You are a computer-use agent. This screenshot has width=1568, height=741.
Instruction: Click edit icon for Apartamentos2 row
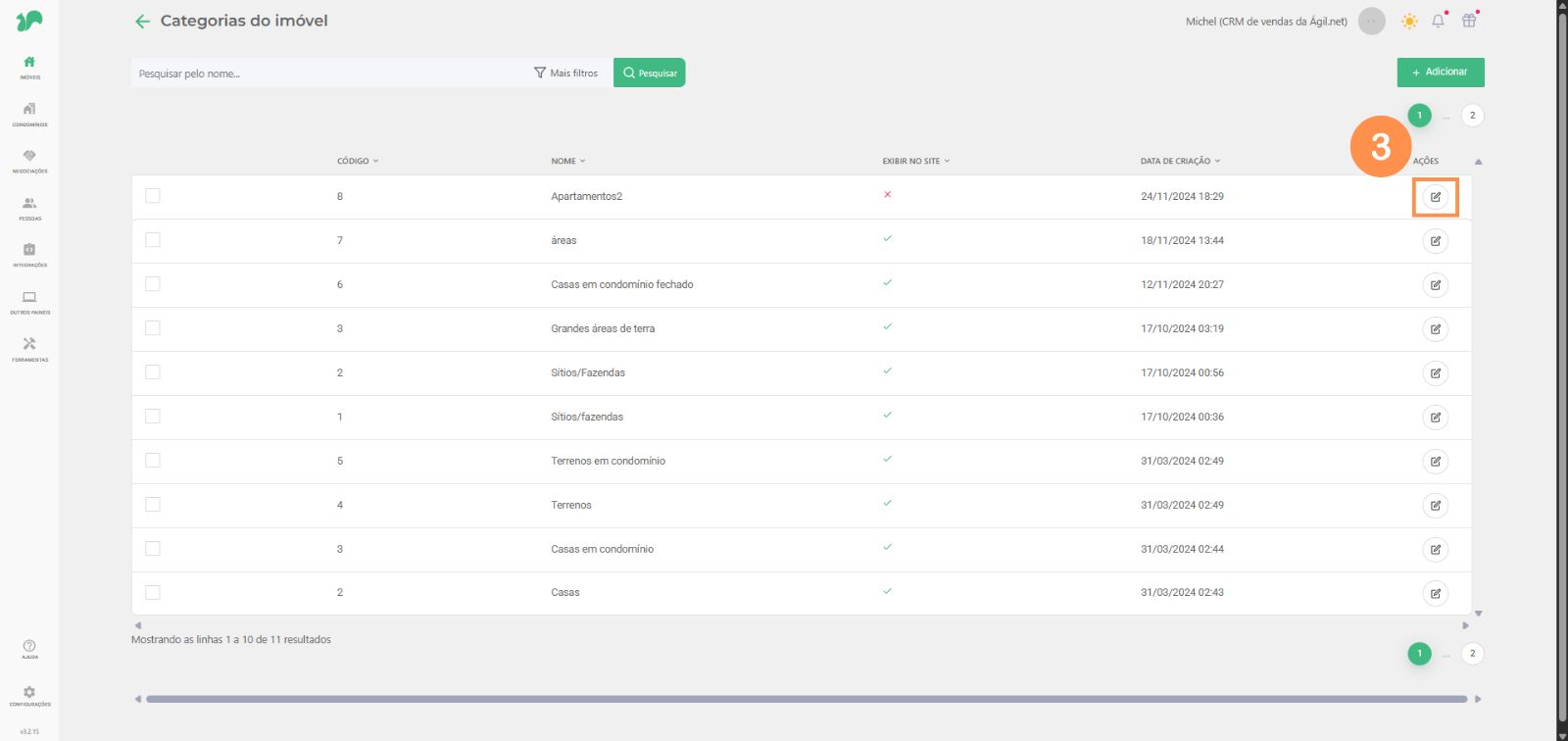point(1435,197)
